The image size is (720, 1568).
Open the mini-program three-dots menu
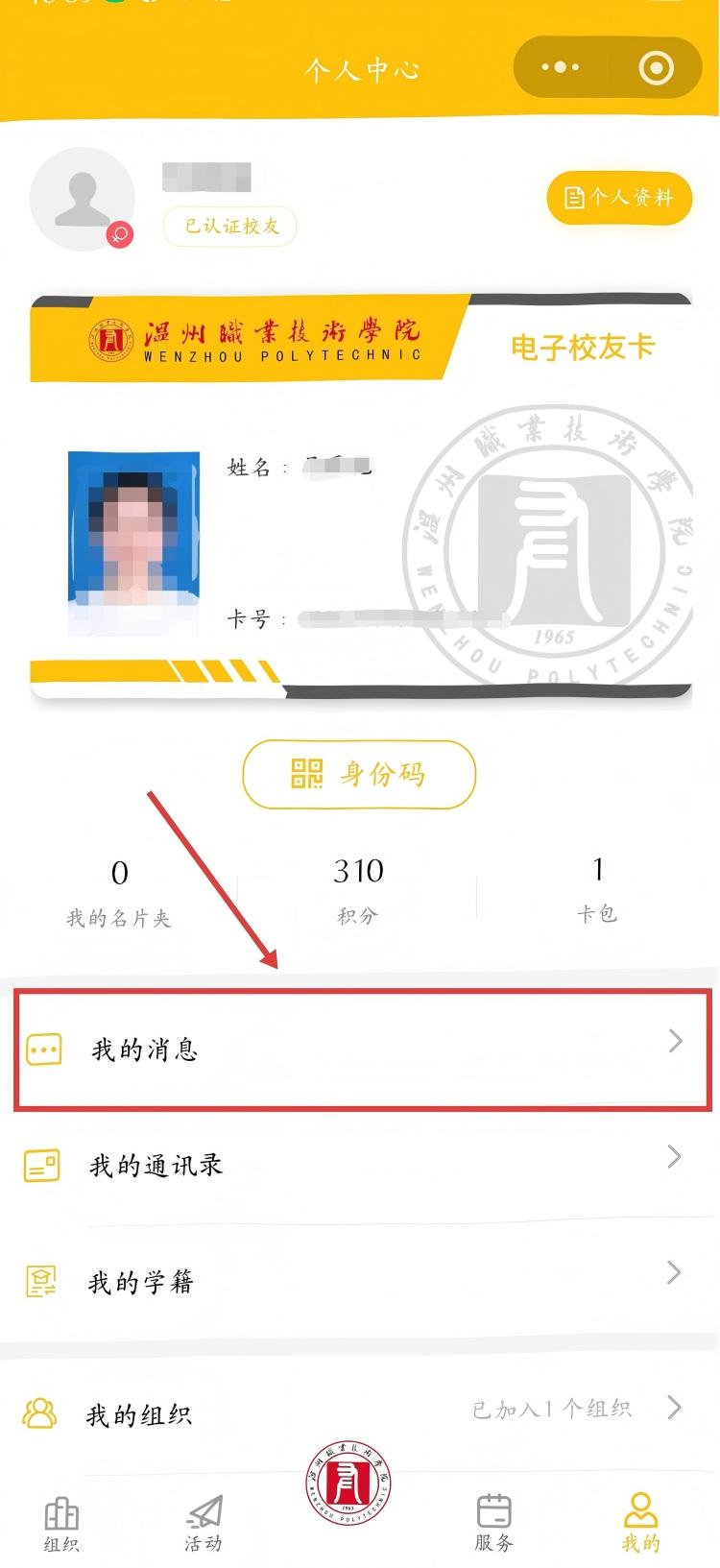coord(561,67)
